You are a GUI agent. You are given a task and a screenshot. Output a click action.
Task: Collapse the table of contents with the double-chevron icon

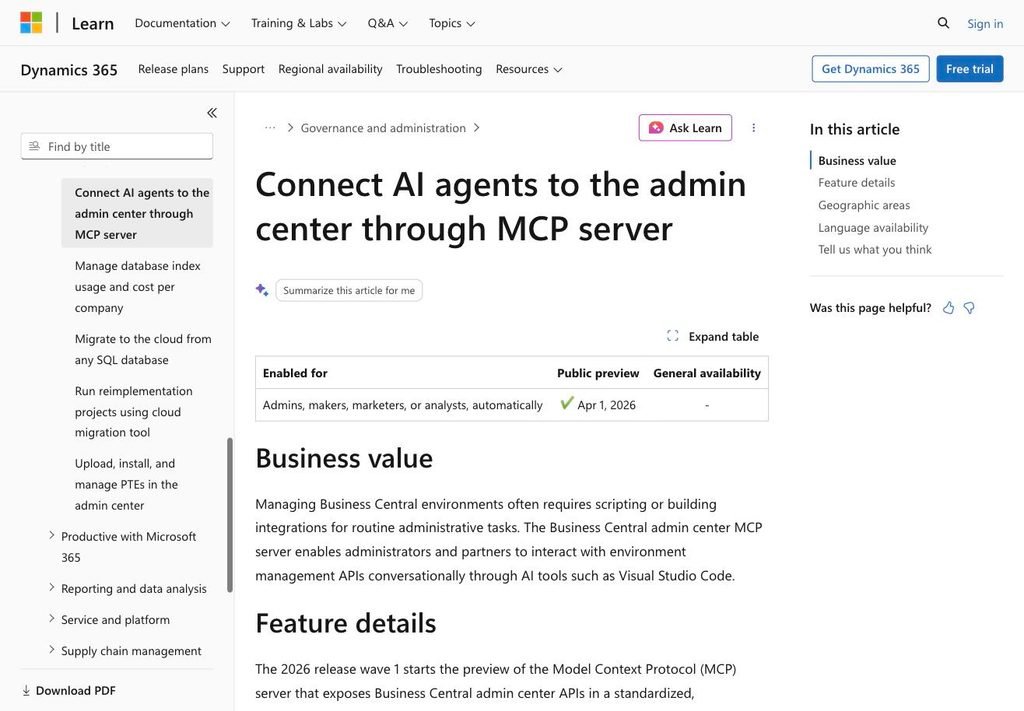click(x=212, y=113)
